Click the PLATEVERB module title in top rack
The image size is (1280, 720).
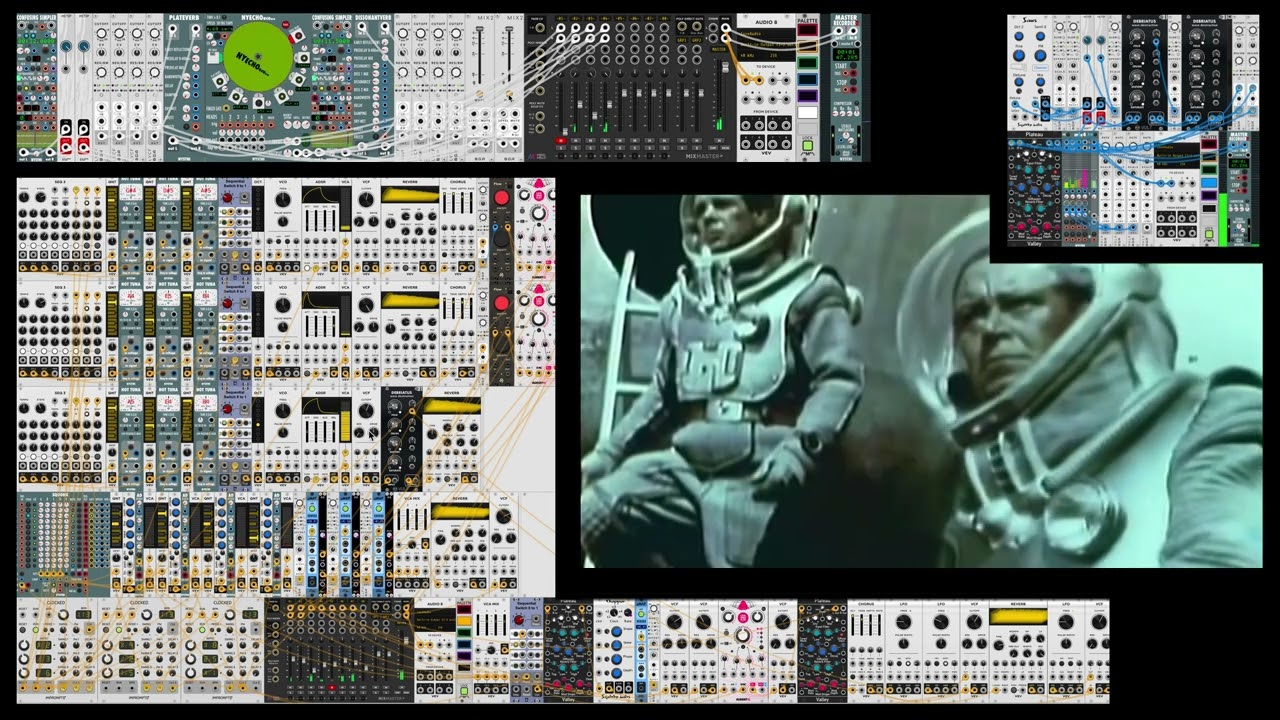coord(184,18)
